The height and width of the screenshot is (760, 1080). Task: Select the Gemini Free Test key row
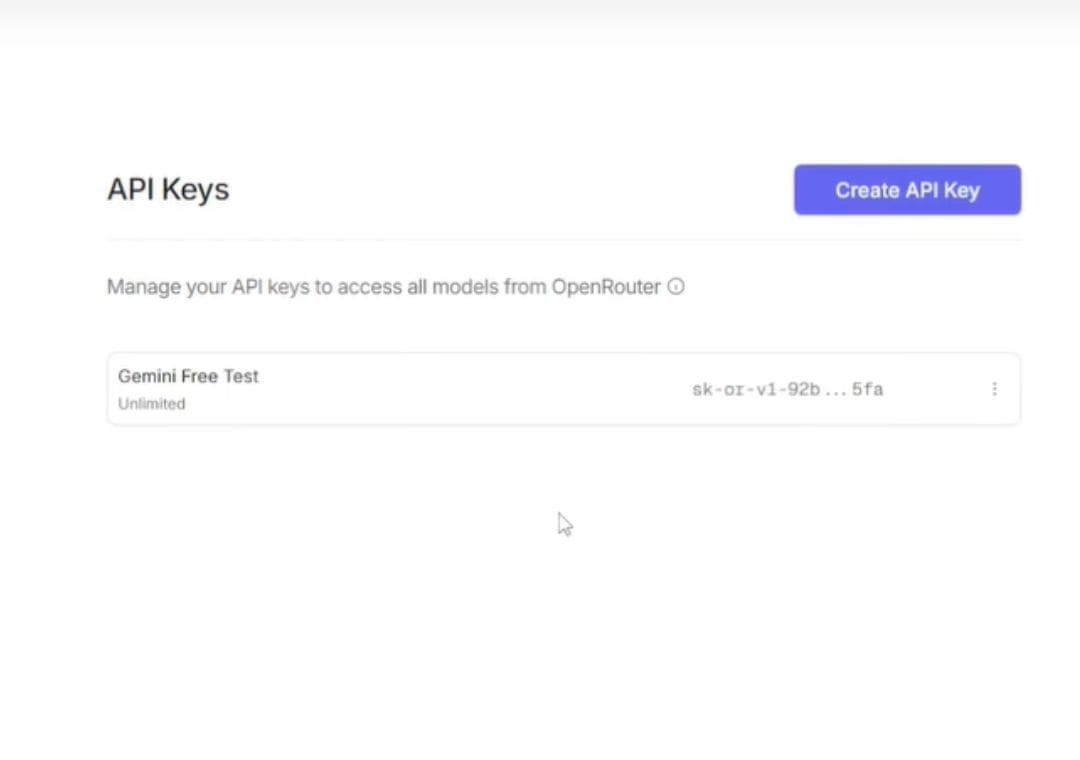click(563, 389)
